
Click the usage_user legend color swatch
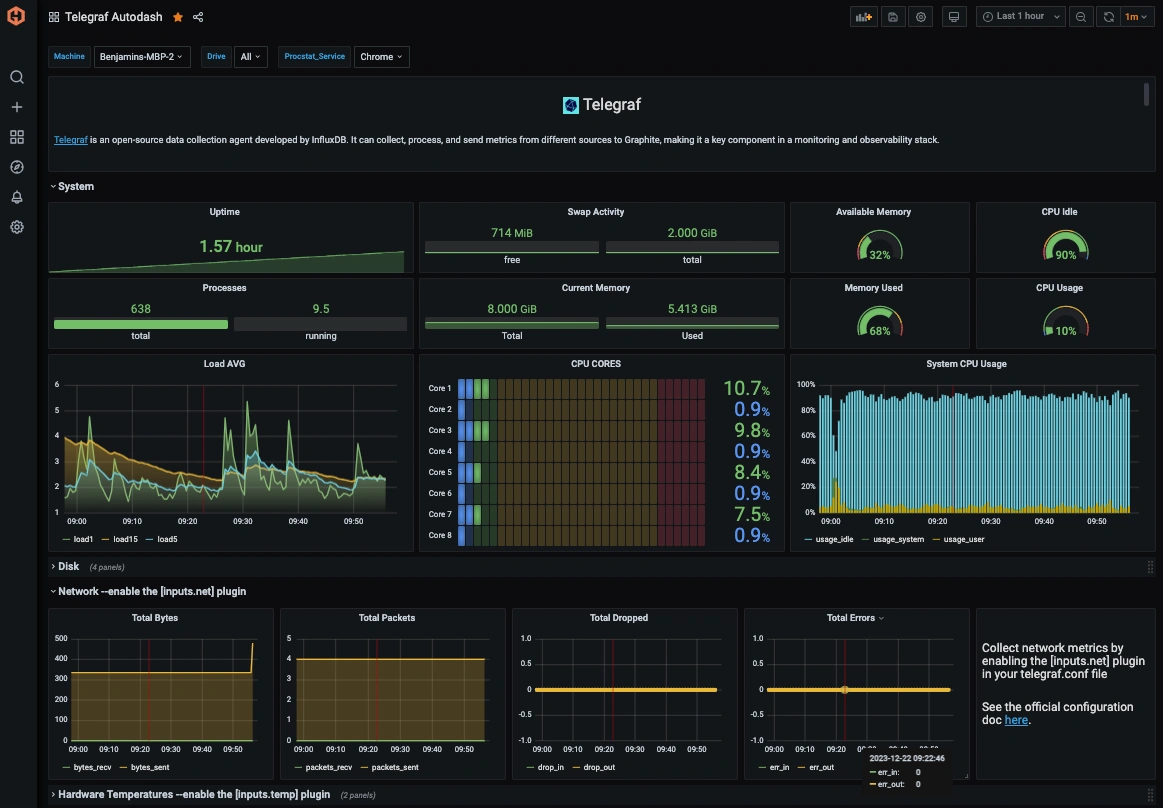pyautogui.click(x=937, y=539)
